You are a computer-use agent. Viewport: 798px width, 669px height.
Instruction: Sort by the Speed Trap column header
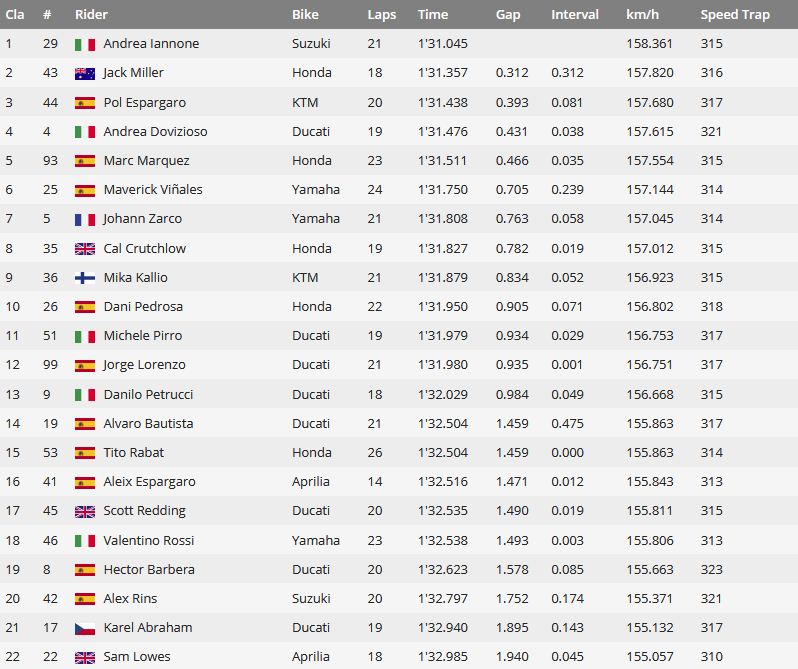(735, 15)
